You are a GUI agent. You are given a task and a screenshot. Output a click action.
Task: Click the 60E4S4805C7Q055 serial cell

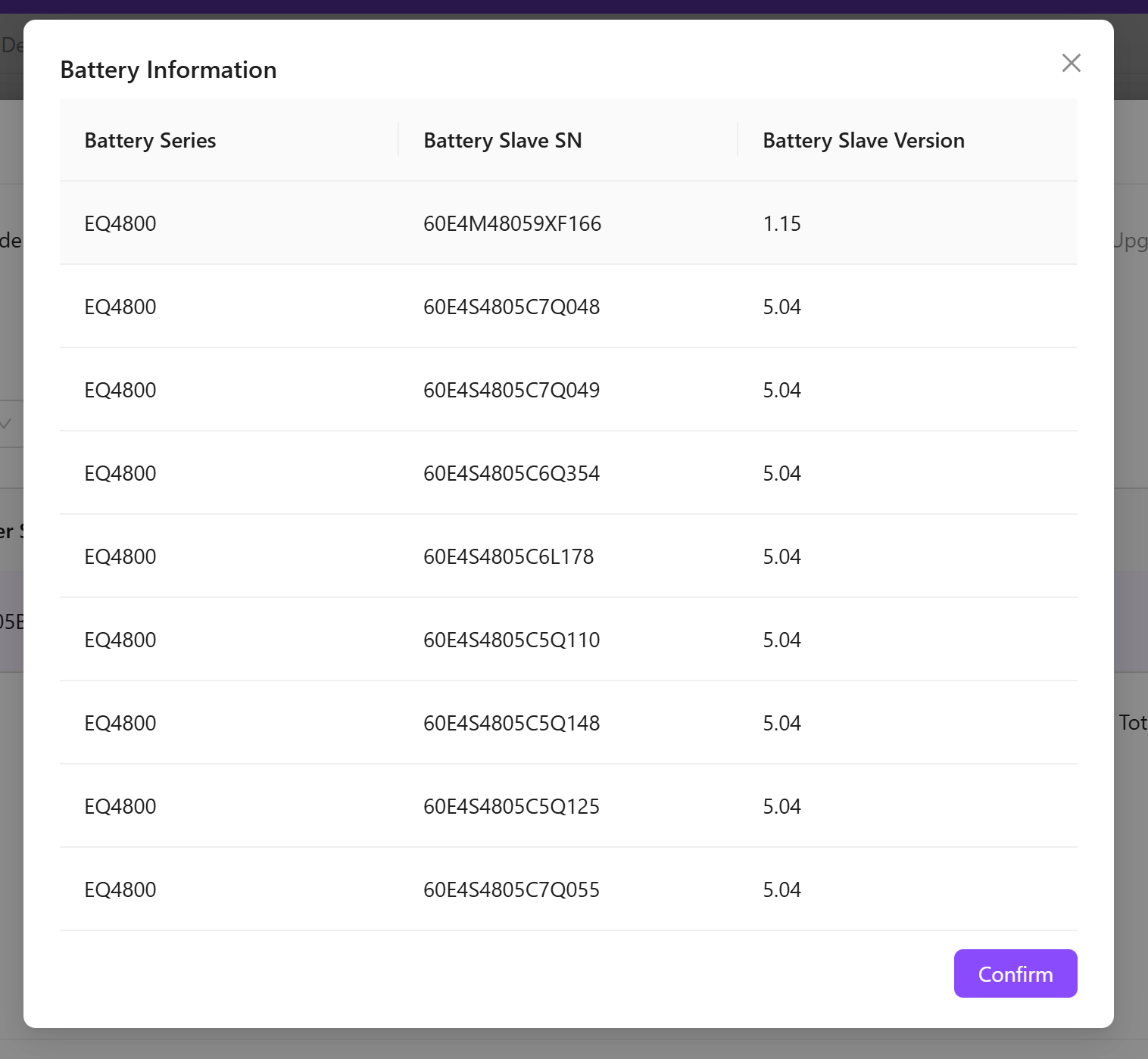pos(511,890)
